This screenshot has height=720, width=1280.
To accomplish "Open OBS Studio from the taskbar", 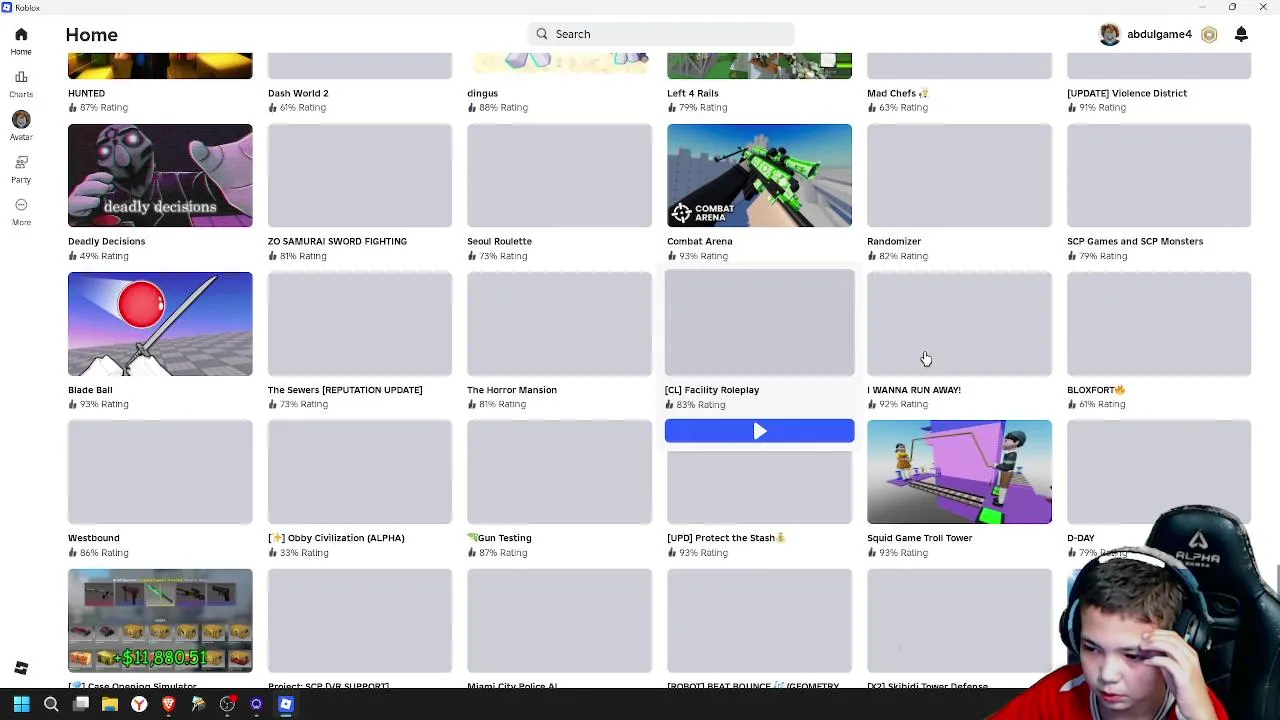I will pyautogui.click(x=227, y=704).
